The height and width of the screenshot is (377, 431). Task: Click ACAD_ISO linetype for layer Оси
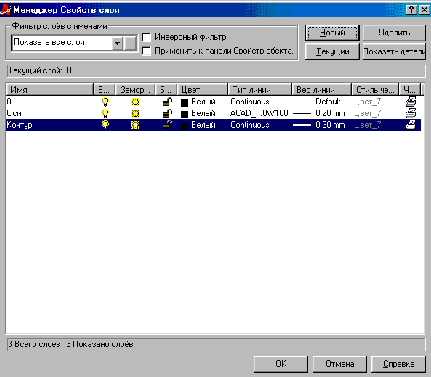259,113
